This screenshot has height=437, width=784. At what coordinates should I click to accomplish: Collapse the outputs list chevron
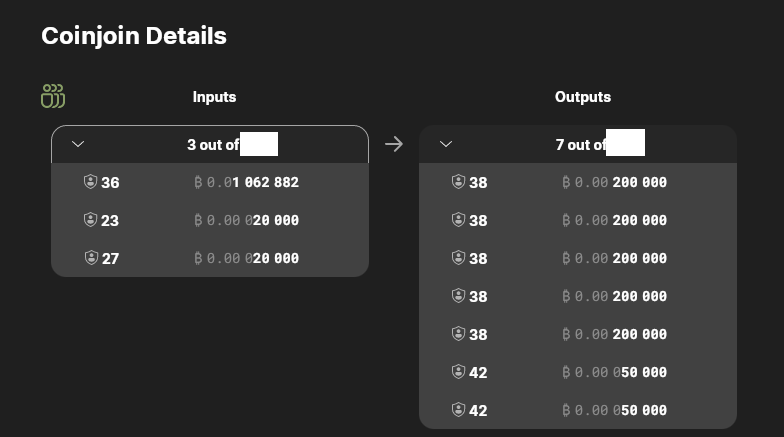446,144
